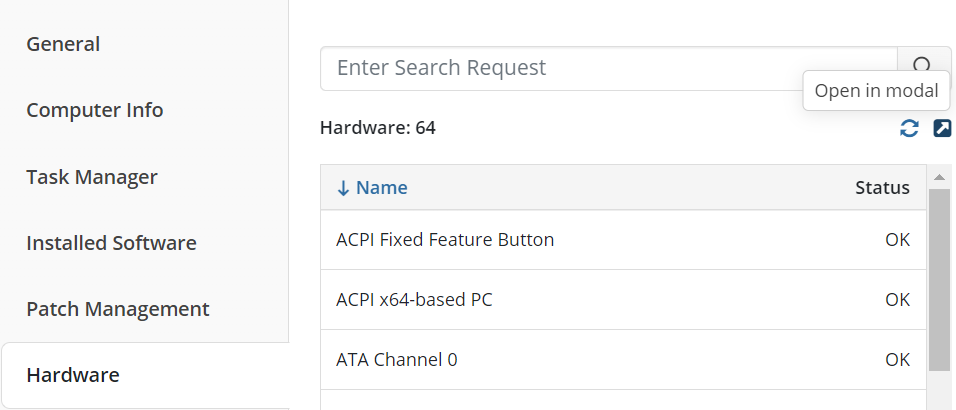Open the General tab
The width and height of the screenshot is (956, 410).
pos(63,44)
